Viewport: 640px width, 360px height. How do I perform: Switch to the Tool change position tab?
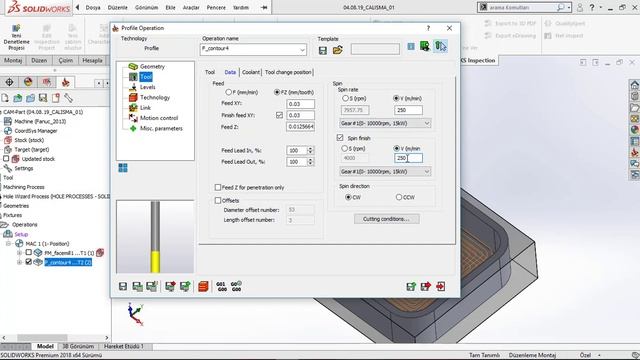pyautogui.click(x=288, y=72)
